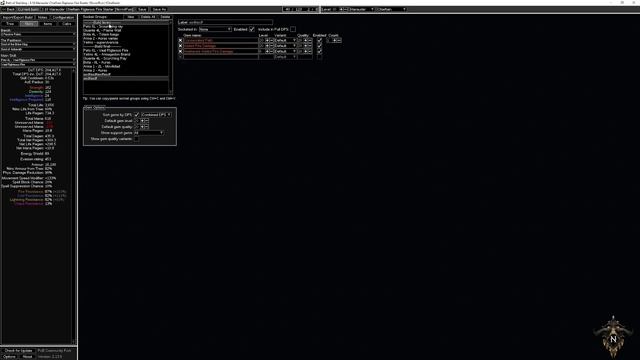Click Delete socket group button
The width and height of the screenshot is (640, 360).
coord(165,17)
